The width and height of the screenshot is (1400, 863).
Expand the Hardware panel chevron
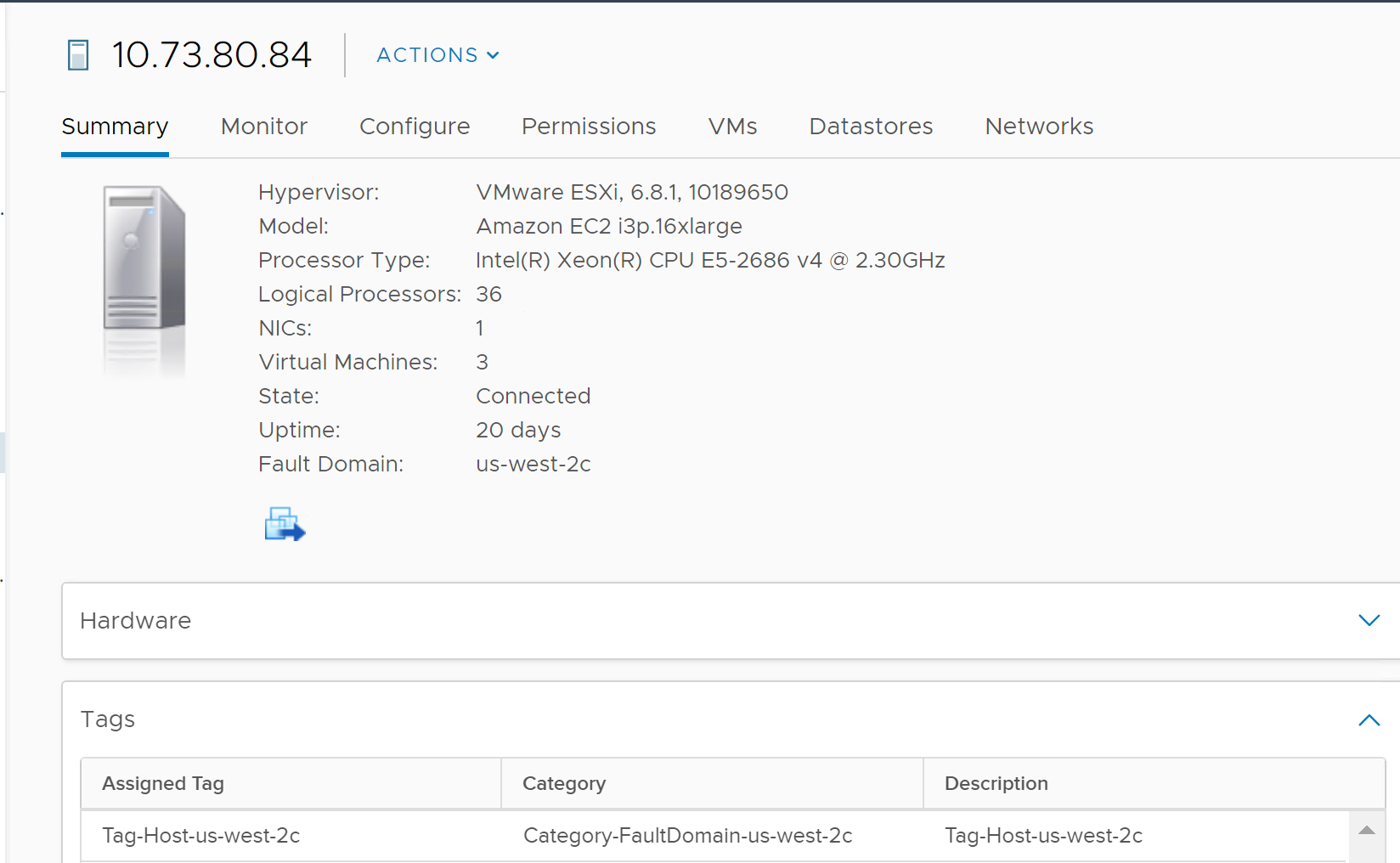point(1369,621)
